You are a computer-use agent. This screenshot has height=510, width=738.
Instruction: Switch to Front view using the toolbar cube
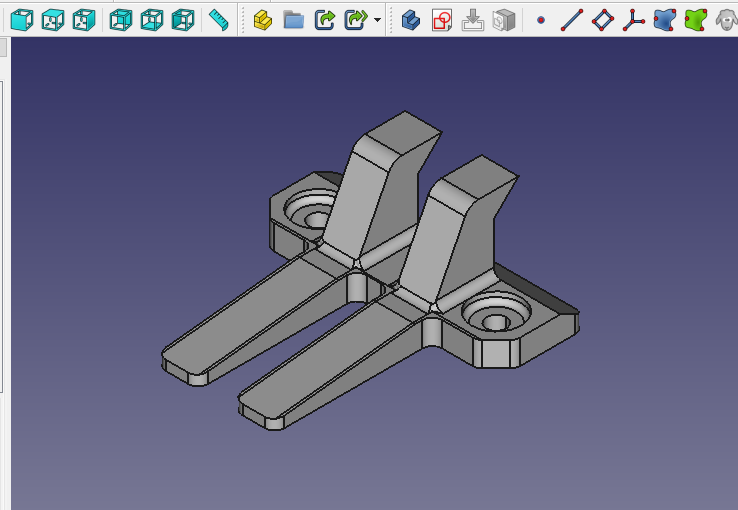[21, 19]
